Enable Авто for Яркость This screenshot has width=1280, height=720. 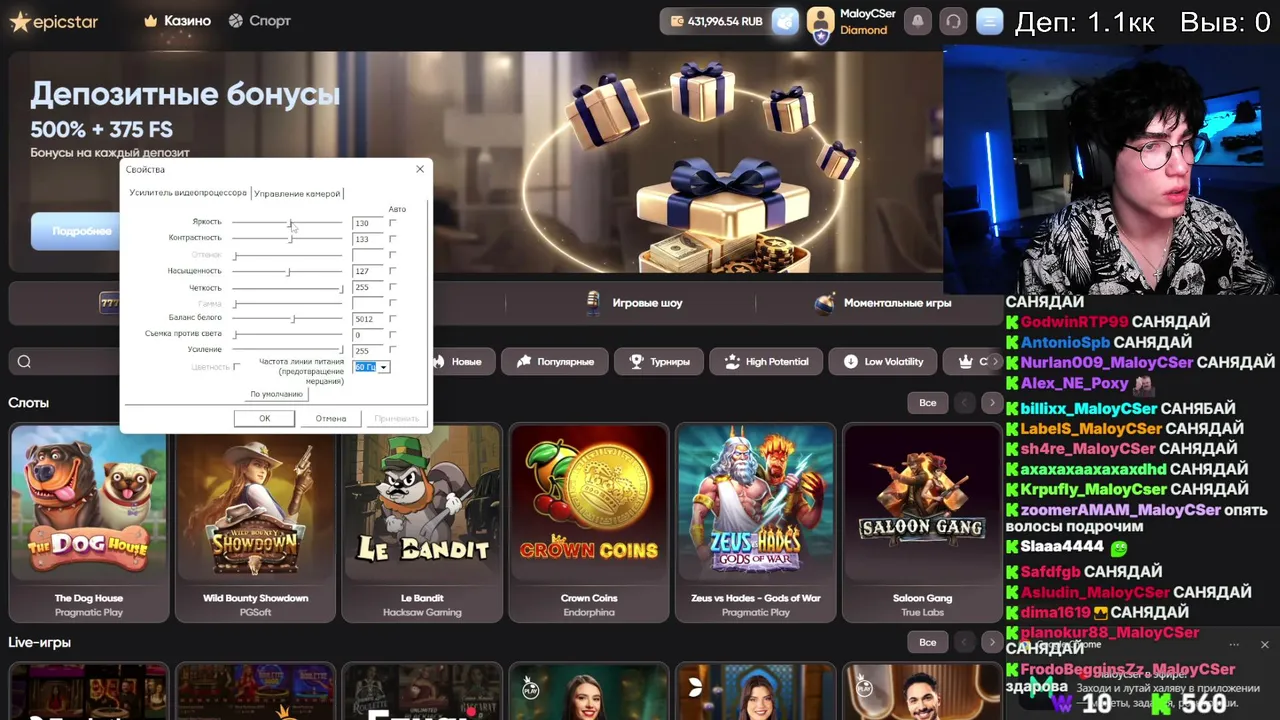coord(393,223)
